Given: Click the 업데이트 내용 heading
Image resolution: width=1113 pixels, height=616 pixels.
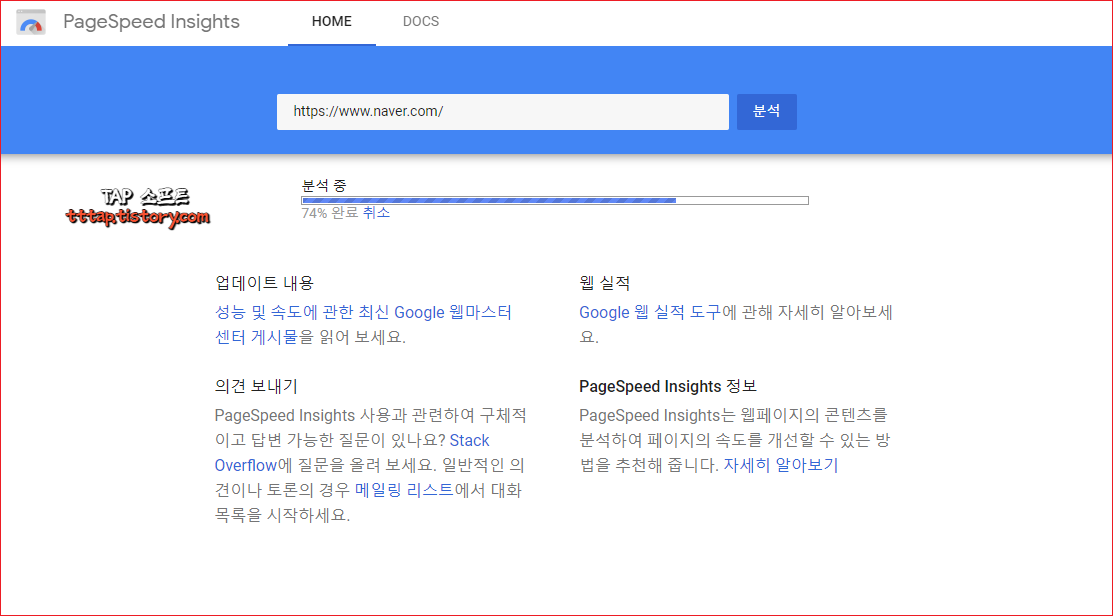Looking at the screenshot, I should click(264, 283).
